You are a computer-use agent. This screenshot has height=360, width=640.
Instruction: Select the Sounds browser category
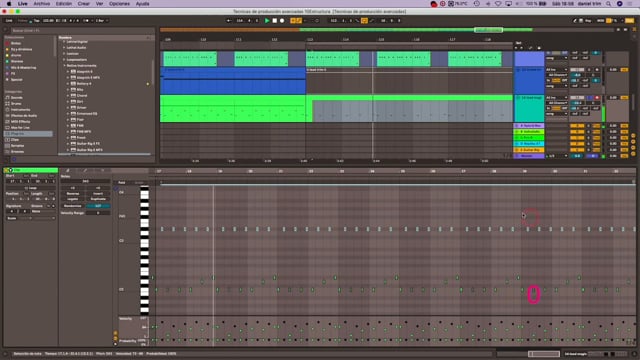(x=17, y=98)
